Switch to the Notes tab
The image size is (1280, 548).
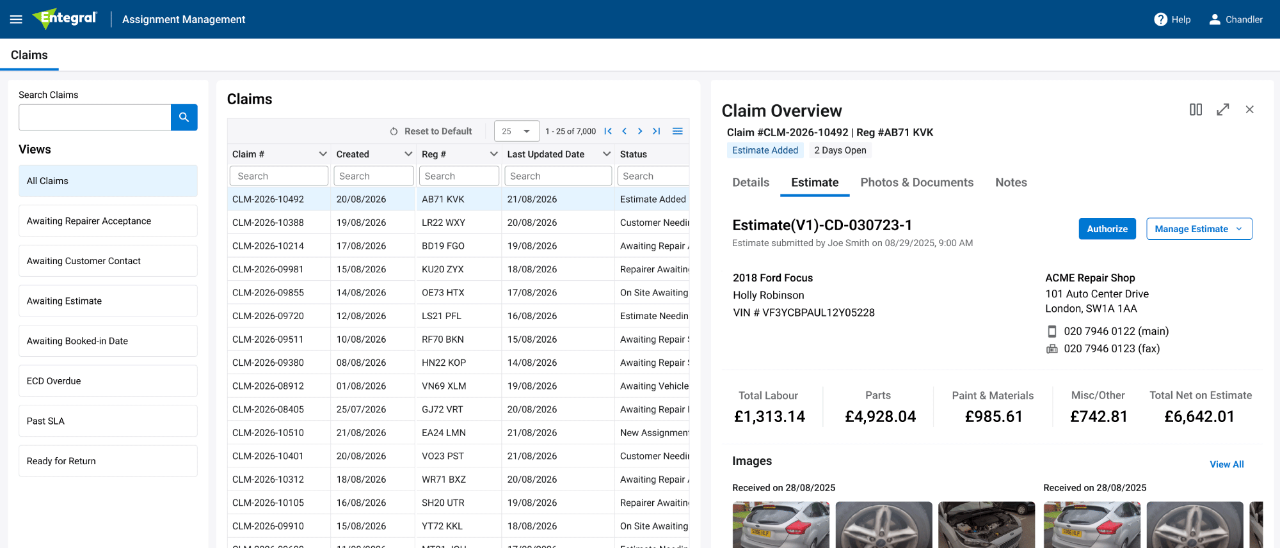click(x=1011, y=183)
